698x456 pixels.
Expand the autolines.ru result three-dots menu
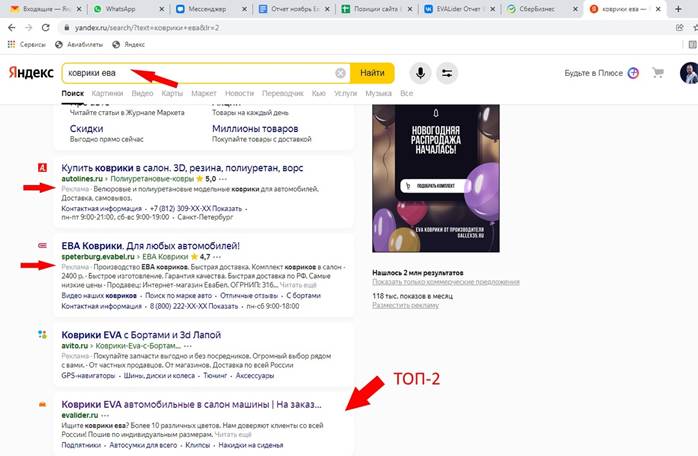223,179
